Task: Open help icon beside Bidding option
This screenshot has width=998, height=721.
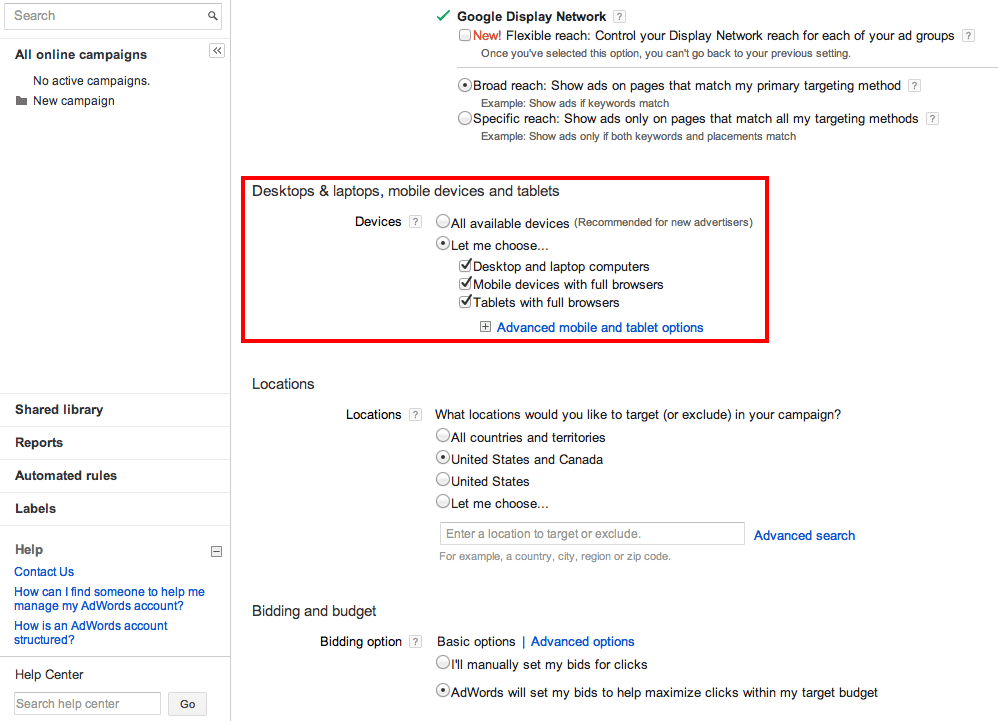Action: pyautogui.click(x=415, y=642)
